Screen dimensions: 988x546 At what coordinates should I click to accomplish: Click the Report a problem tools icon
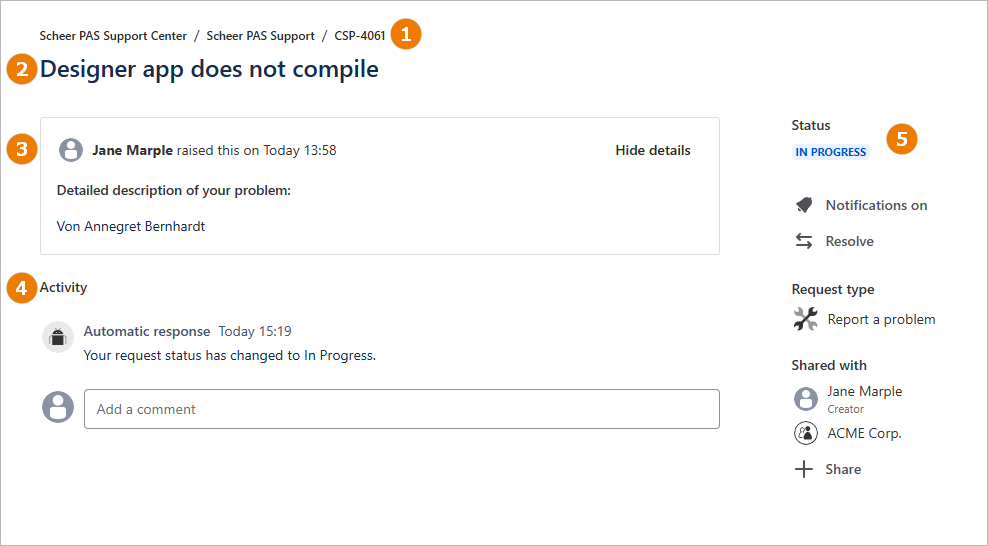coord(805,319)
